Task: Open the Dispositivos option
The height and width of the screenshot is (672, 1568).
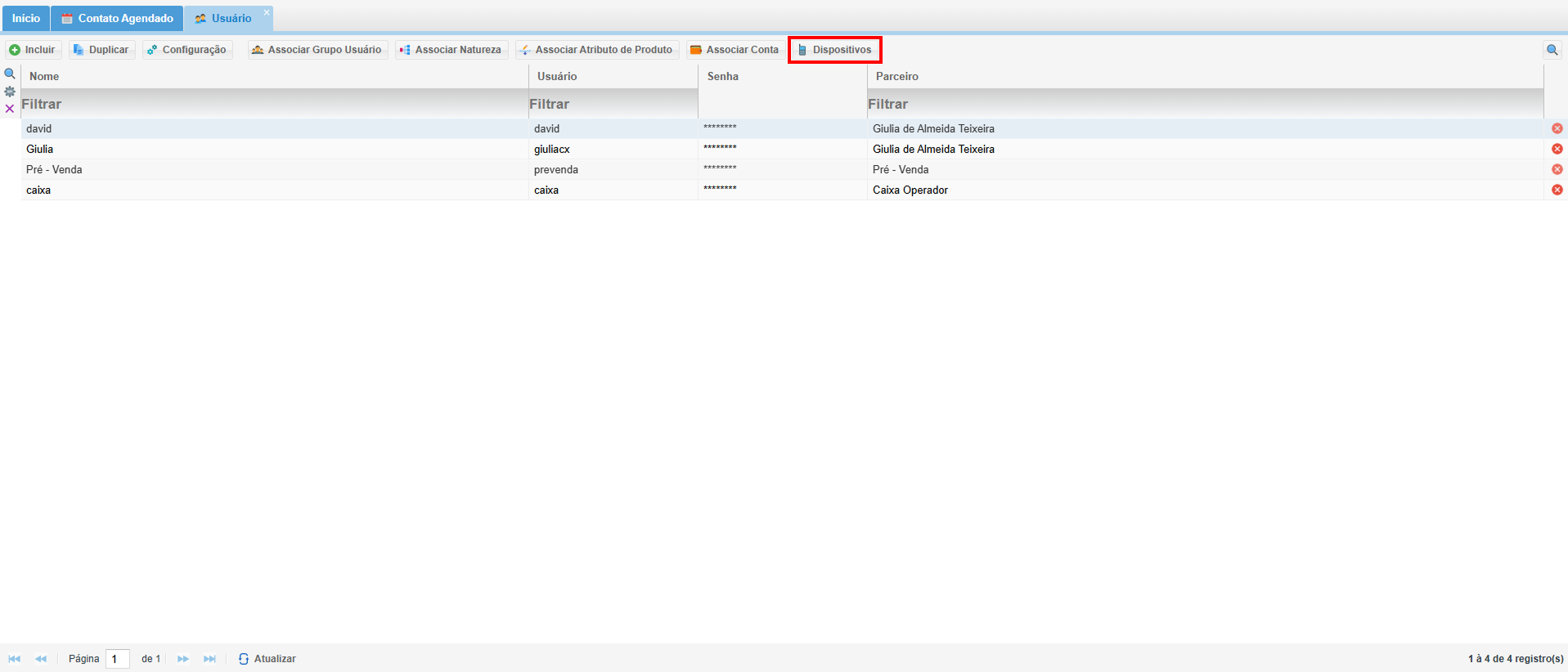Action: [x=834, y=50]
